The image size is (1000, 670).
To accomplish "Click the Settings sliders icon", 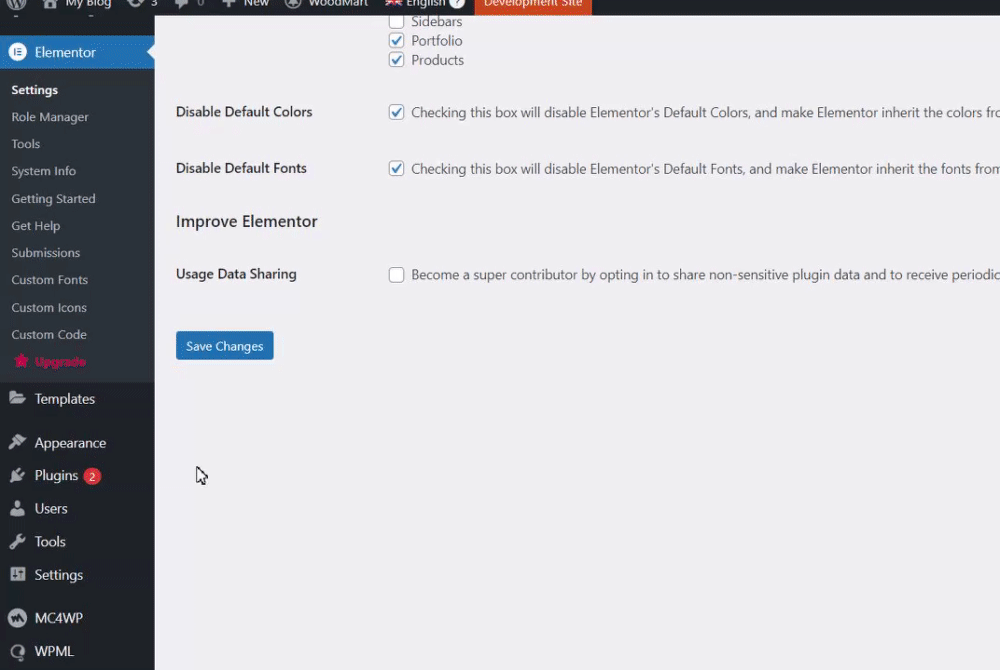I will [17, 574].
